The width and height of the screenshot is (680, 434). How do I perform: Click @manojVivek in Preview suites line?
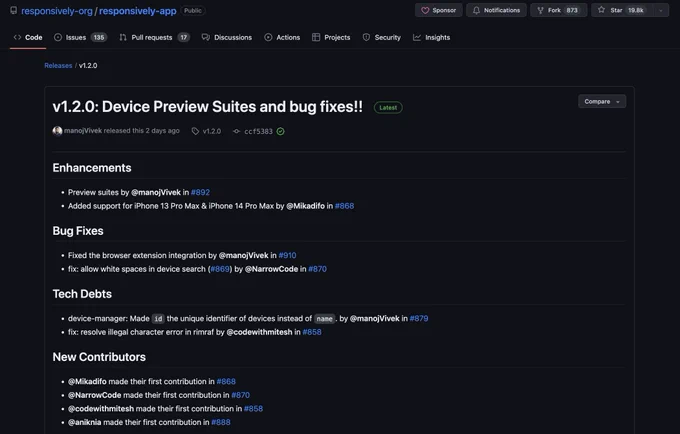(156, 192)
